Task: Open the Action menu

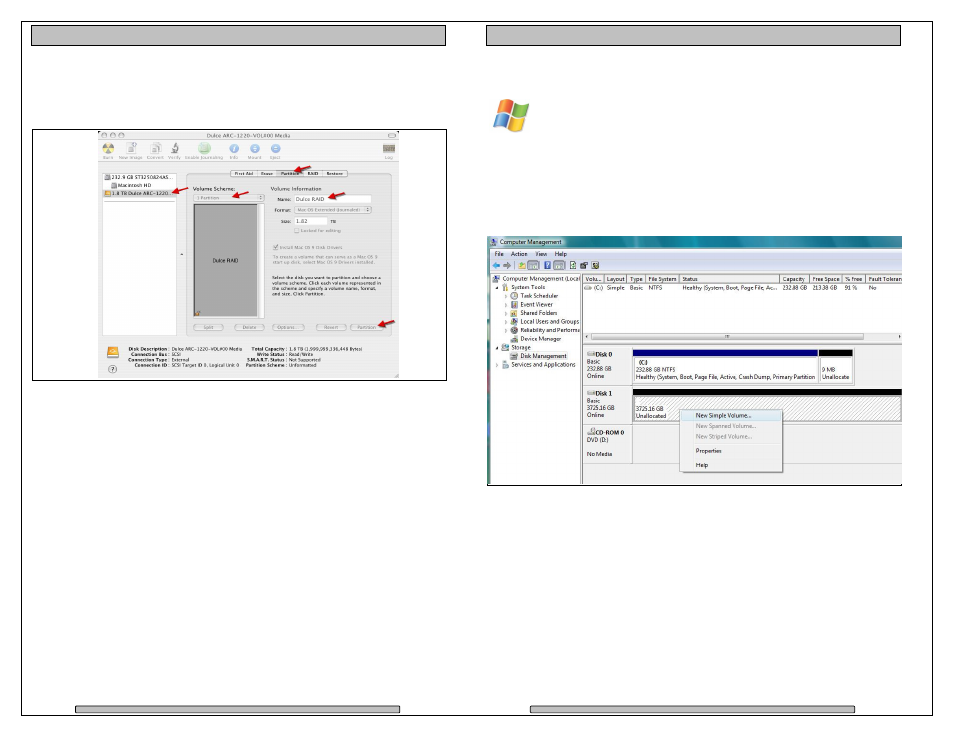Action: 519,254
